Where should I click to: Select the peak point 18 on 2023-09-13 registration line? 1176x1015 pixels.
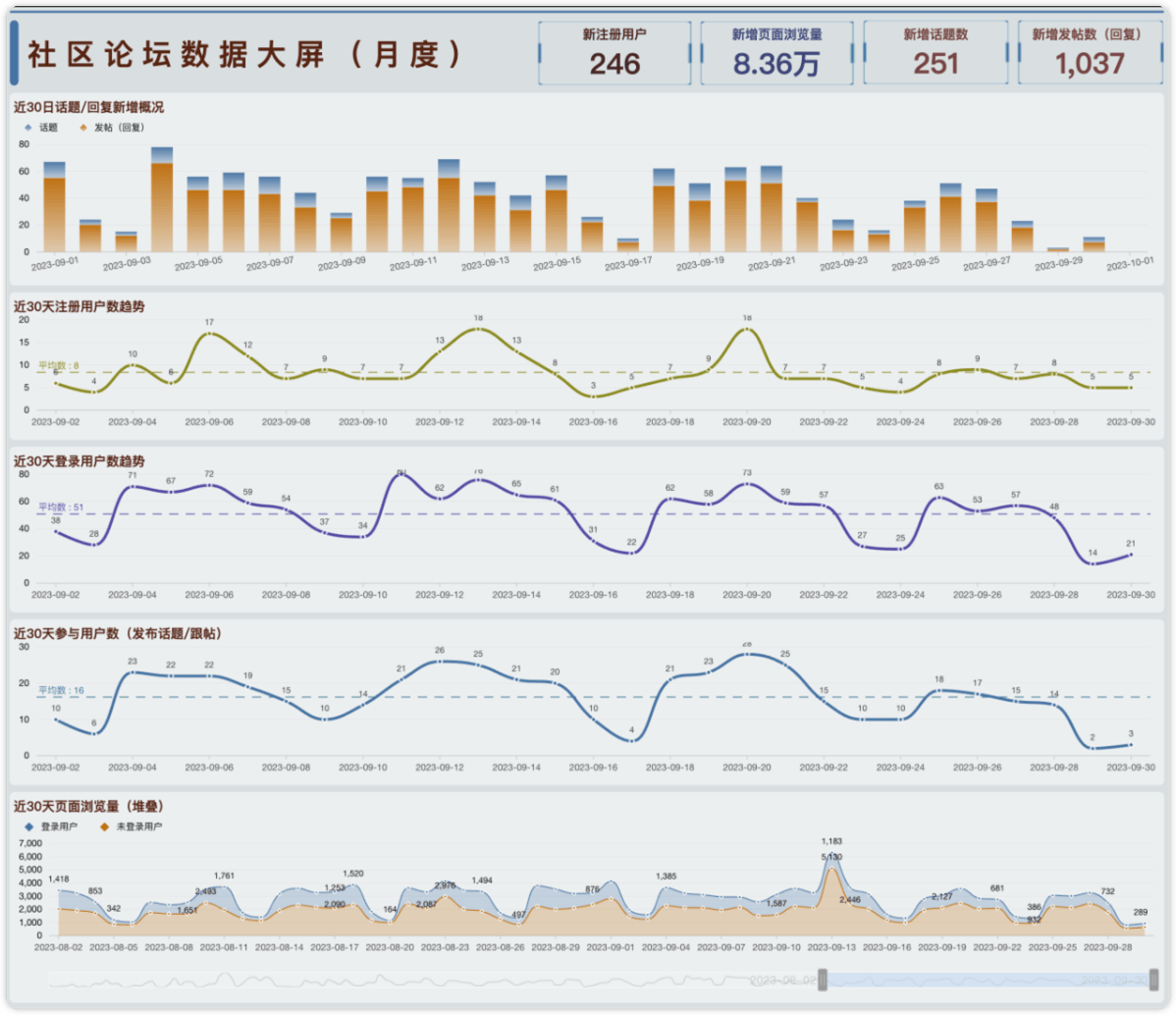coord(478,329)
